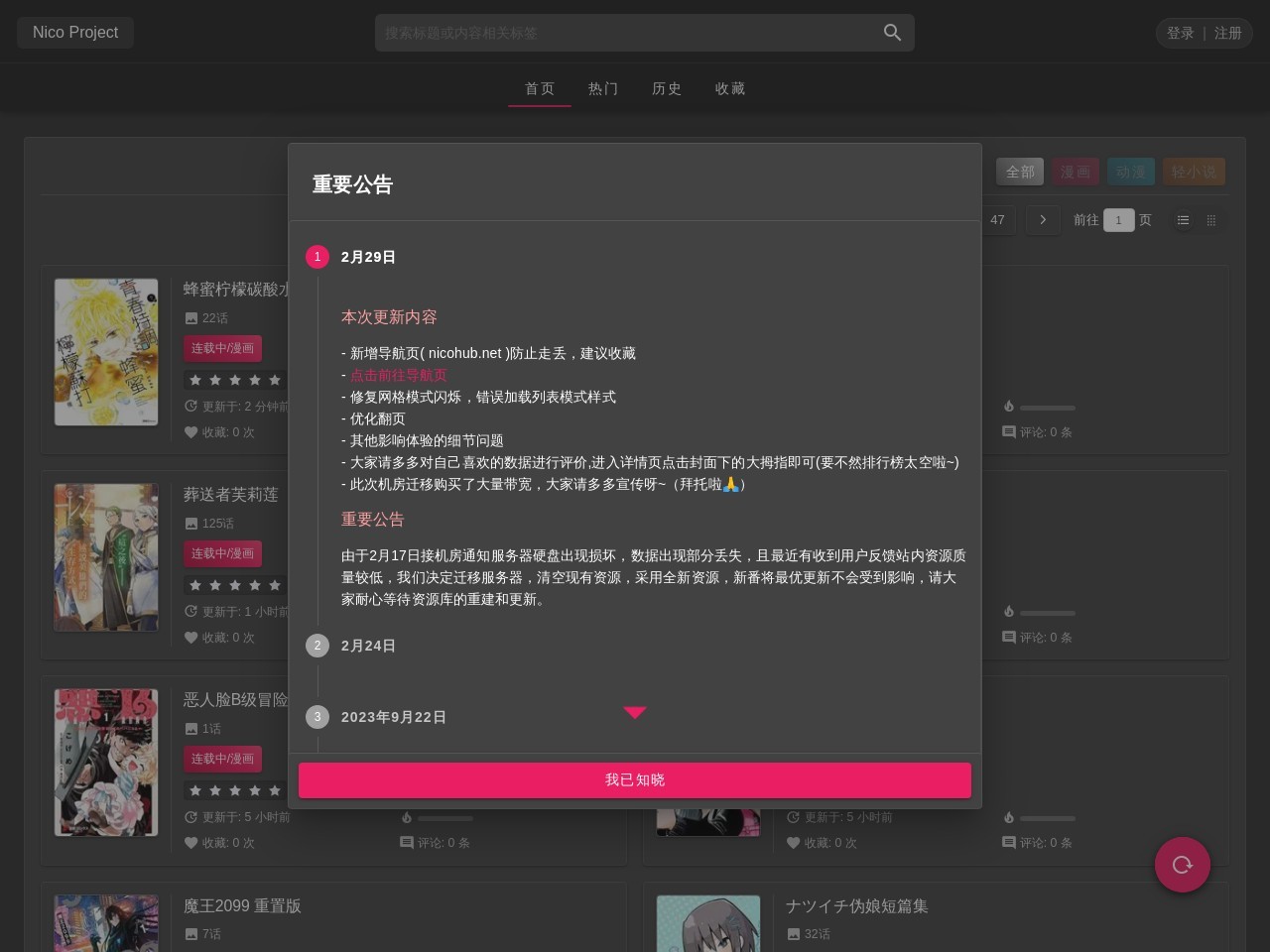The image size is (1270, 952).
Task: Click the next page arrow in pagination
Action: coord(1042,220)
